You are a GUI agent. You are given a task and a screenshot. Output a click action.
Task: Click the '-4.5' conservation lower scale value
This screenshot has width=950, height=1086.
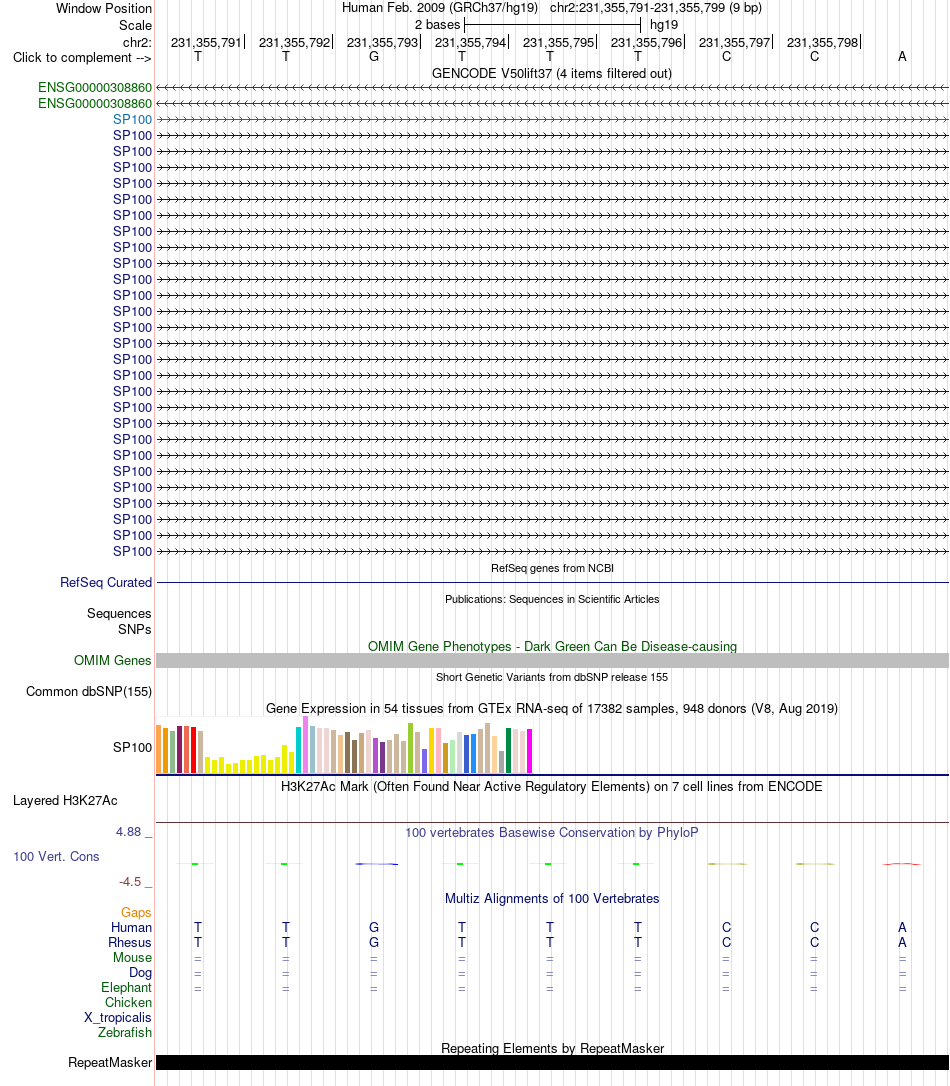click(x=129, y=882)
